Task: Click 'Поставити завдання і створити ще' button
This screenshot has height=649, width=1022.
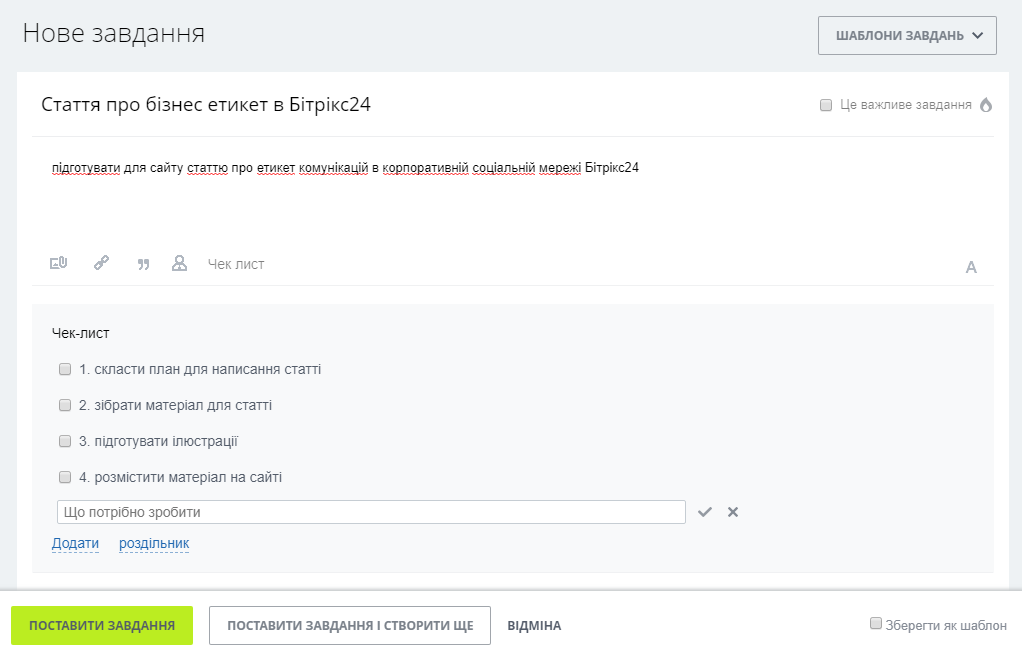Action: (350, 626)
